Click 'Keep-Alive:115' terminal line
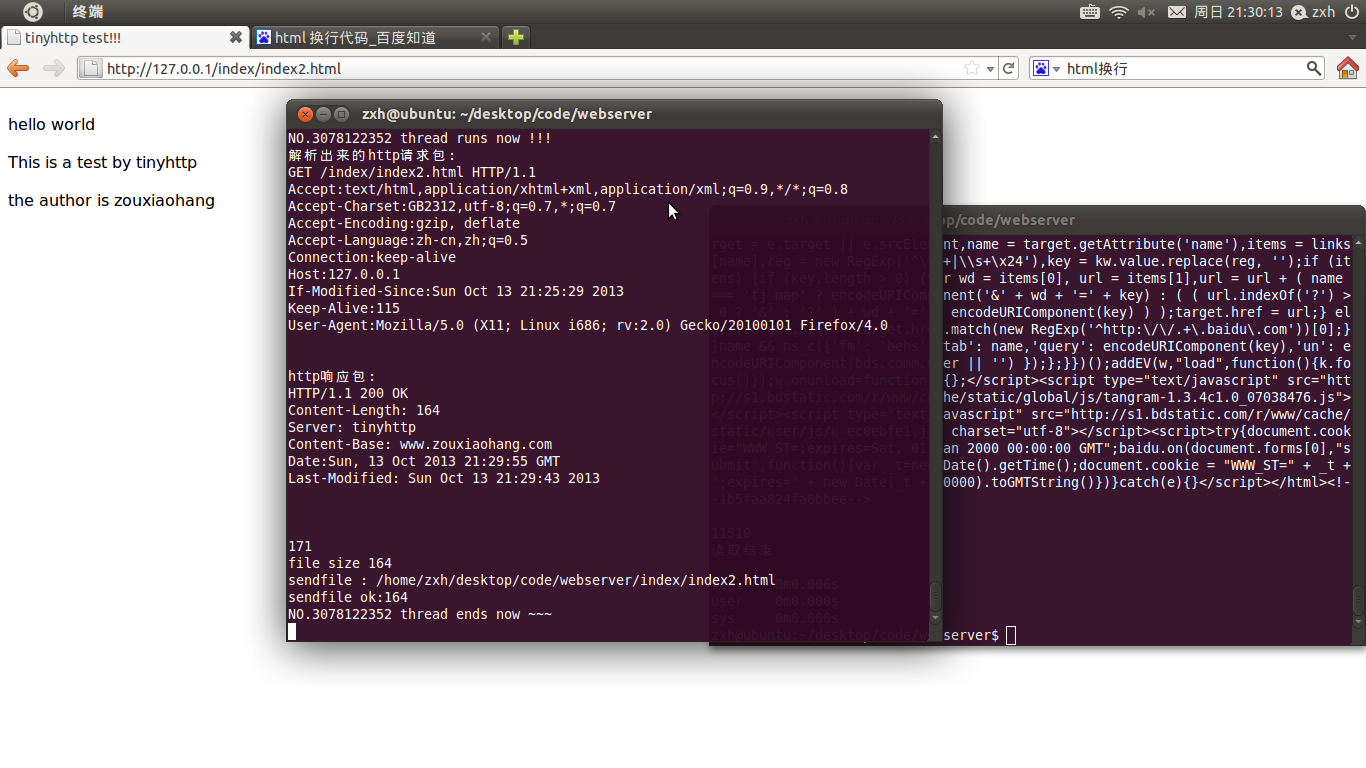Viewport: 1366px width, 768px height. (344, 308)
